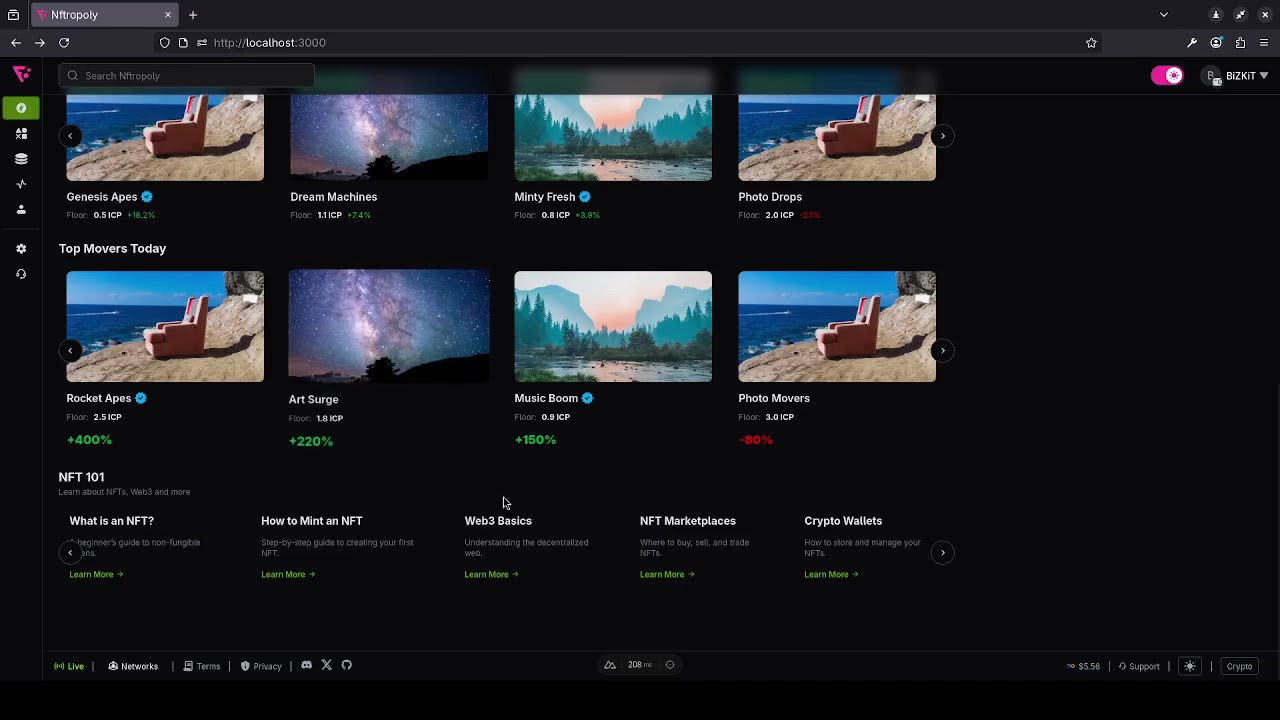Click the Photo Movers collection name

(x=774, y=398)
